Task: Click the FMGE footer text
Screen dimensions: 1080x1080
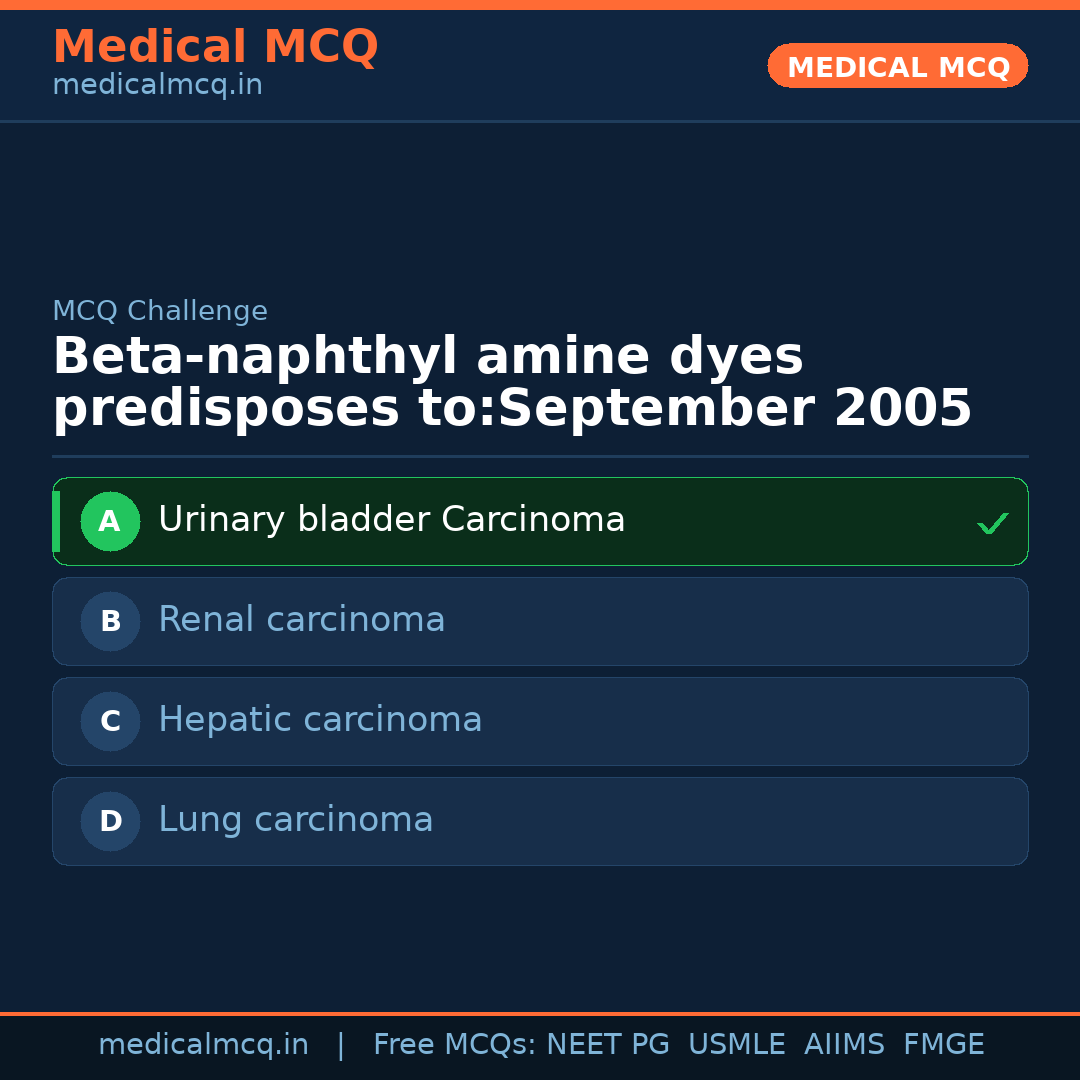Action: click(x=943, y=1045)
